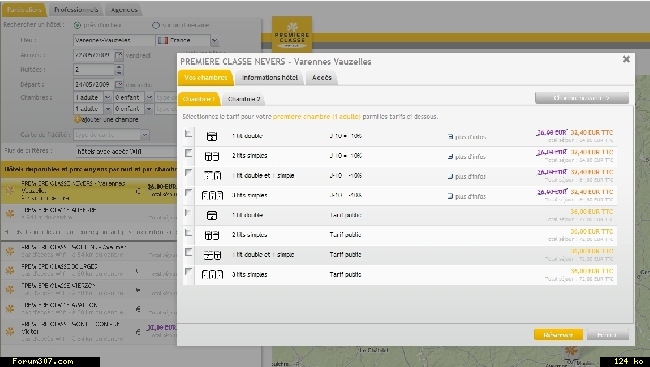Click plus d'infos icon for 1 lit double
650x367 pixels.
click(x=450, y=136)
